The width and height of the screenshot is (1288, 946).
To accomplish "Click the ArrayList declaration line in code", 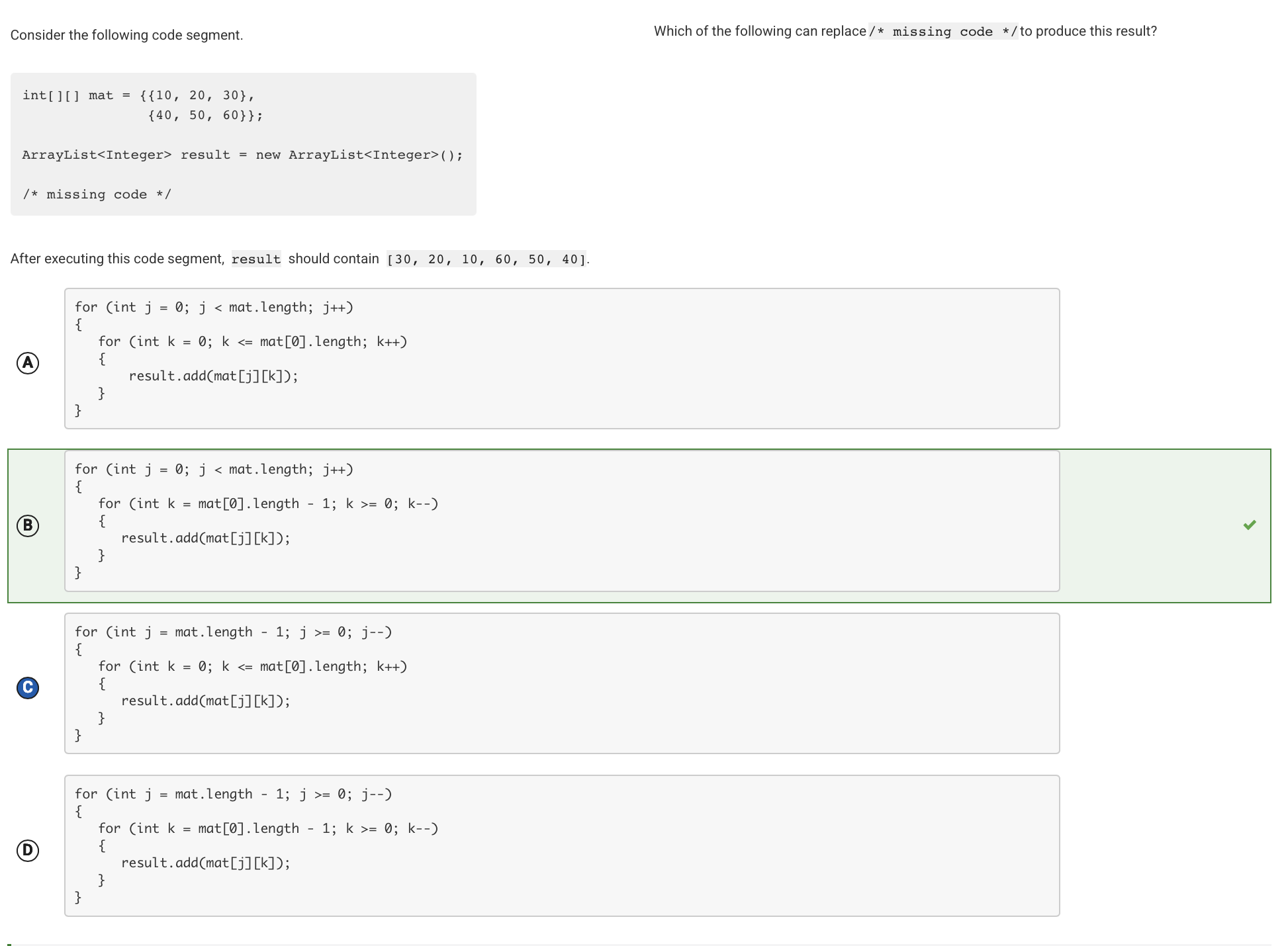I will (x=242, y=154).
